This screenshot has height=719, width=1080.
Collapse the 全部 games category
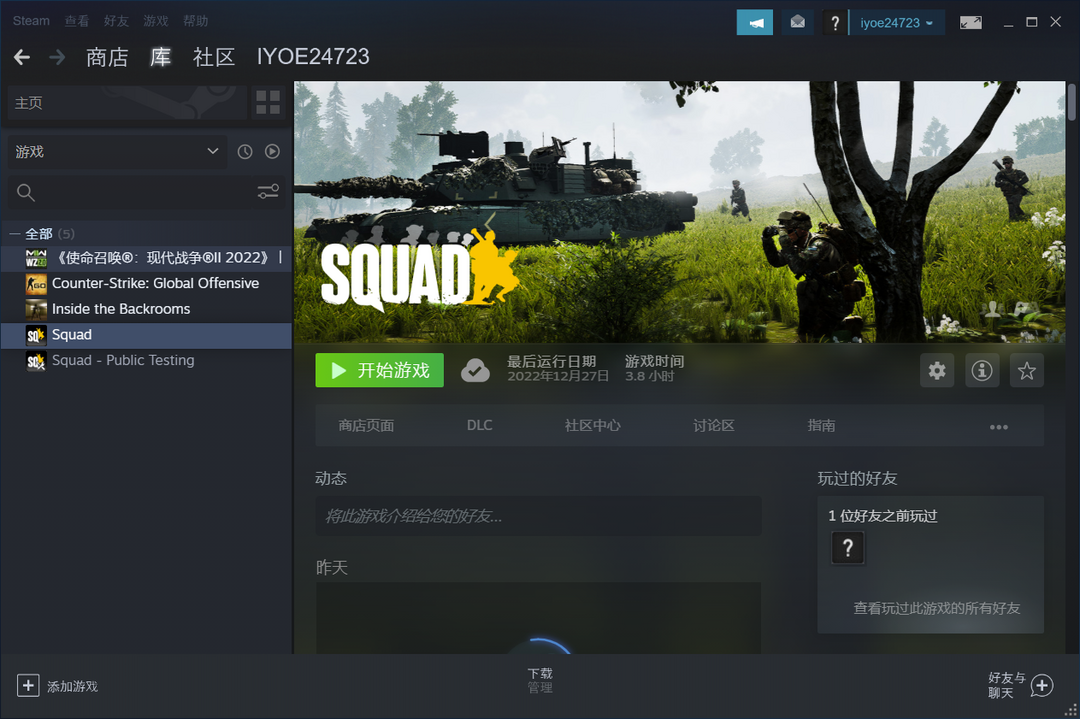(15, 234)
